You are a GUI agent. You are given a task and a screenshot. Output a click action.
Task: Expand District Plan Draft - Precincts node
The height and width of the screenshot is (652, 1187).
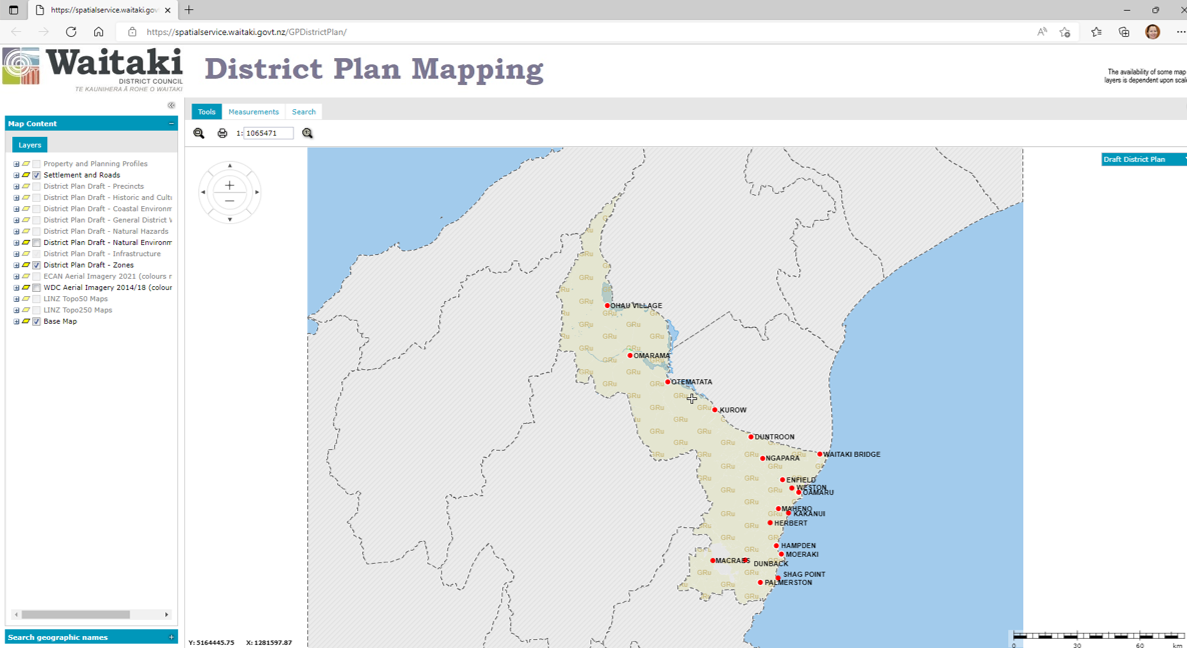point(16,186)
